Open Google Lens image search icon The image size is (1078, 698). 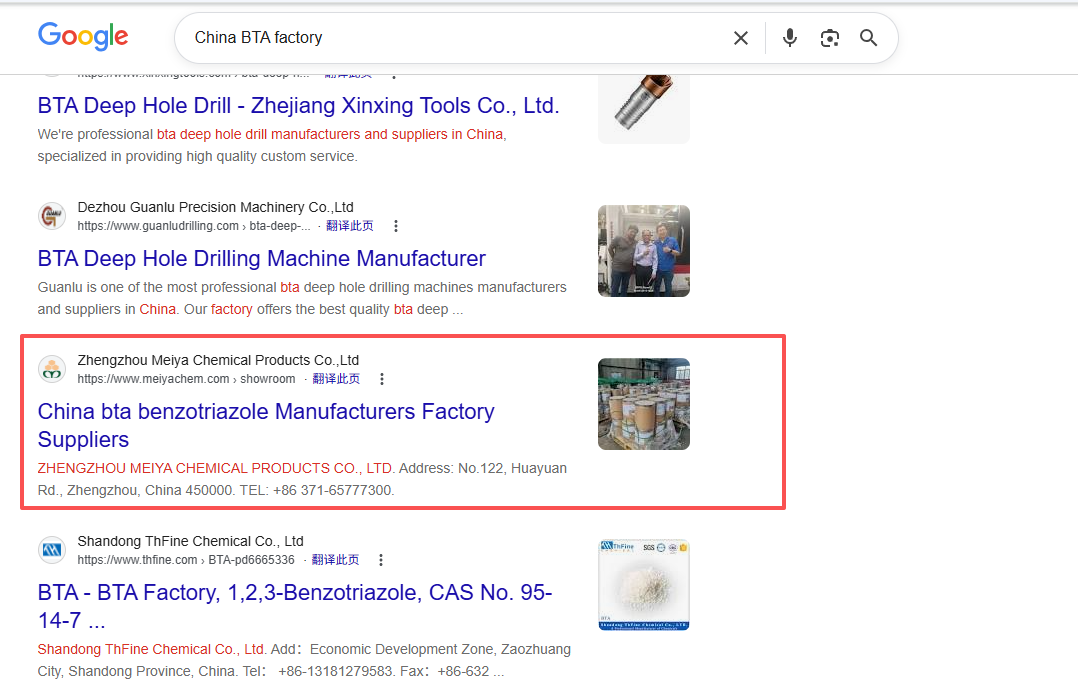coord(830,38)
